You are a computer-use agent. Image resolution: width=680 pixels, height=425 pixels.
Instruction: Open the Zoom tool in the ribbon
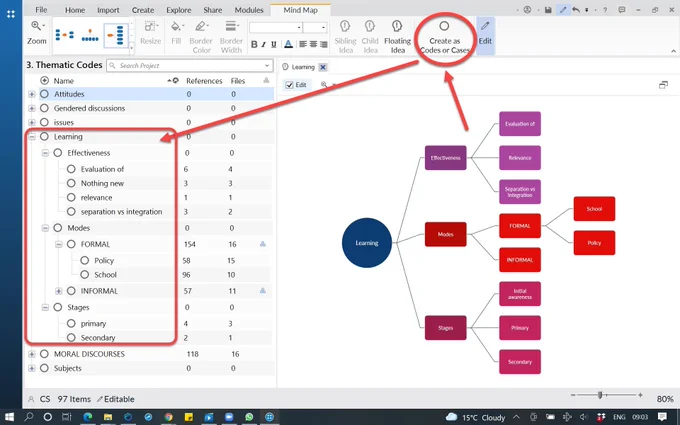(36, 33)
